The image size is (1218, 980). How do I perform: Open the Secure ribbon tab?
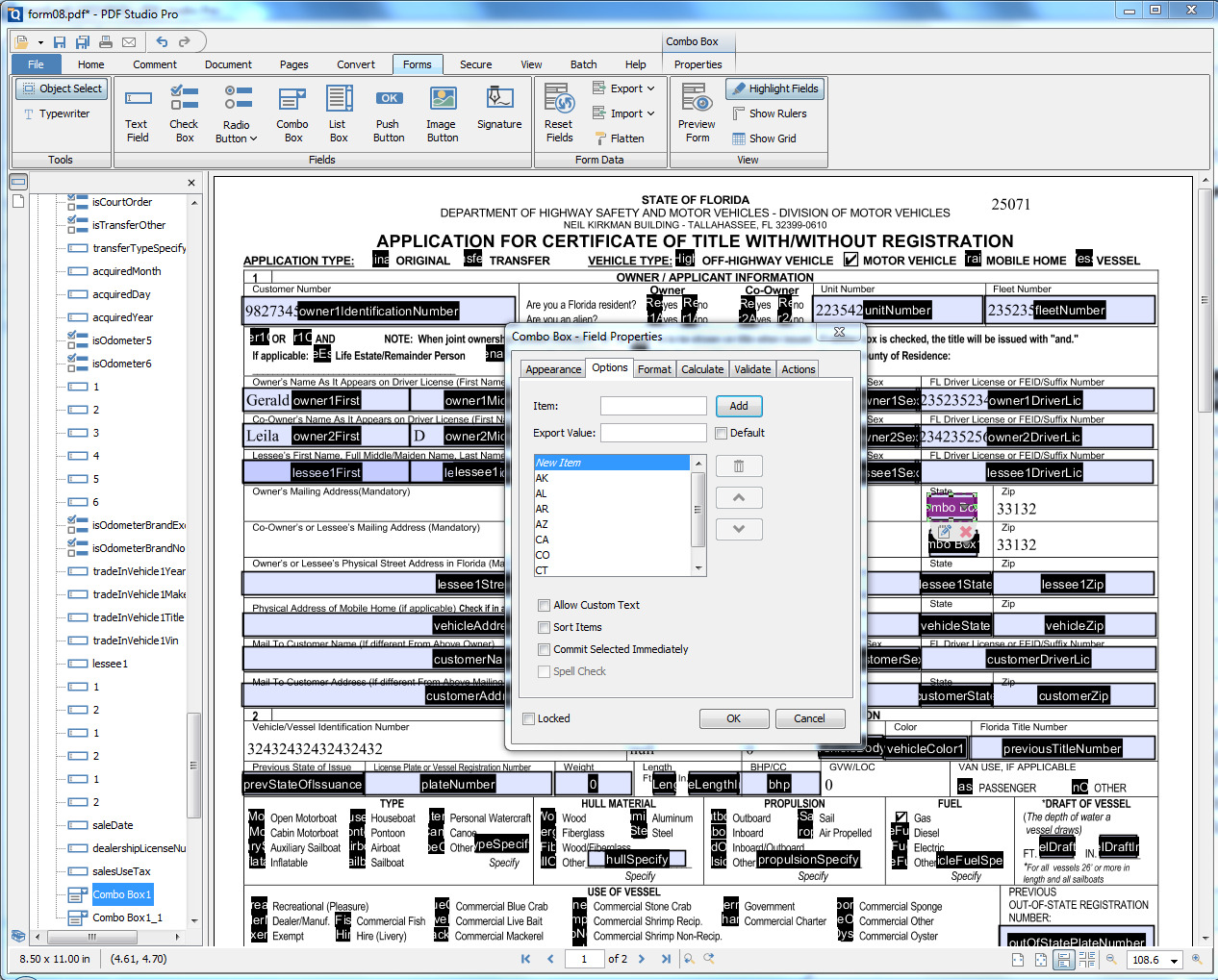click(475, 64)
